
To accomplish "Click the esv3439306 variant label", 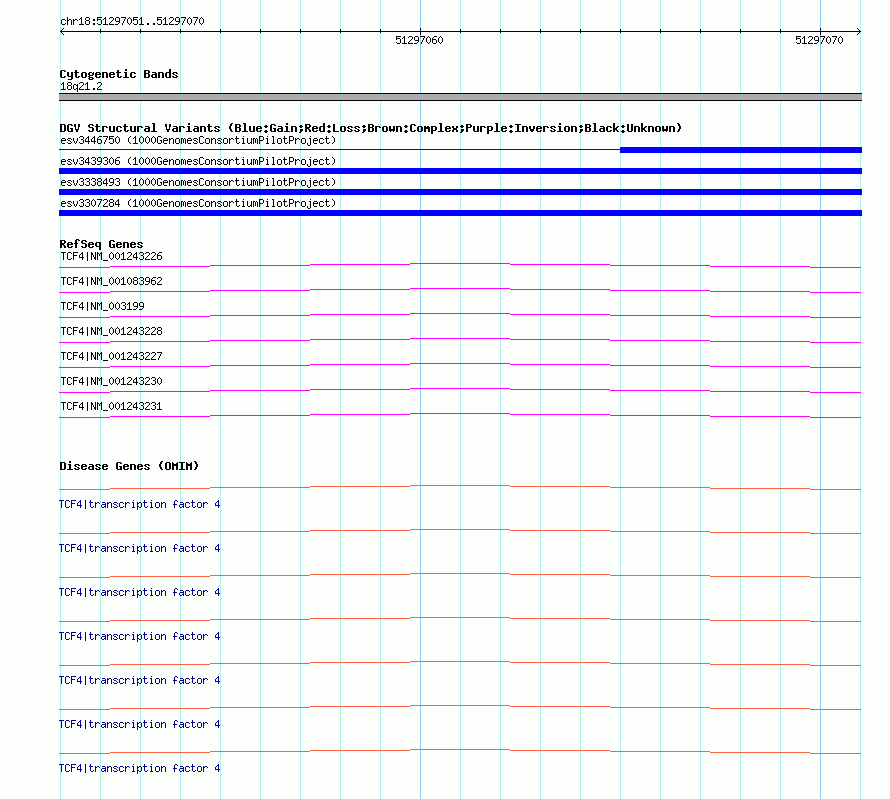I will pos(198,161).
